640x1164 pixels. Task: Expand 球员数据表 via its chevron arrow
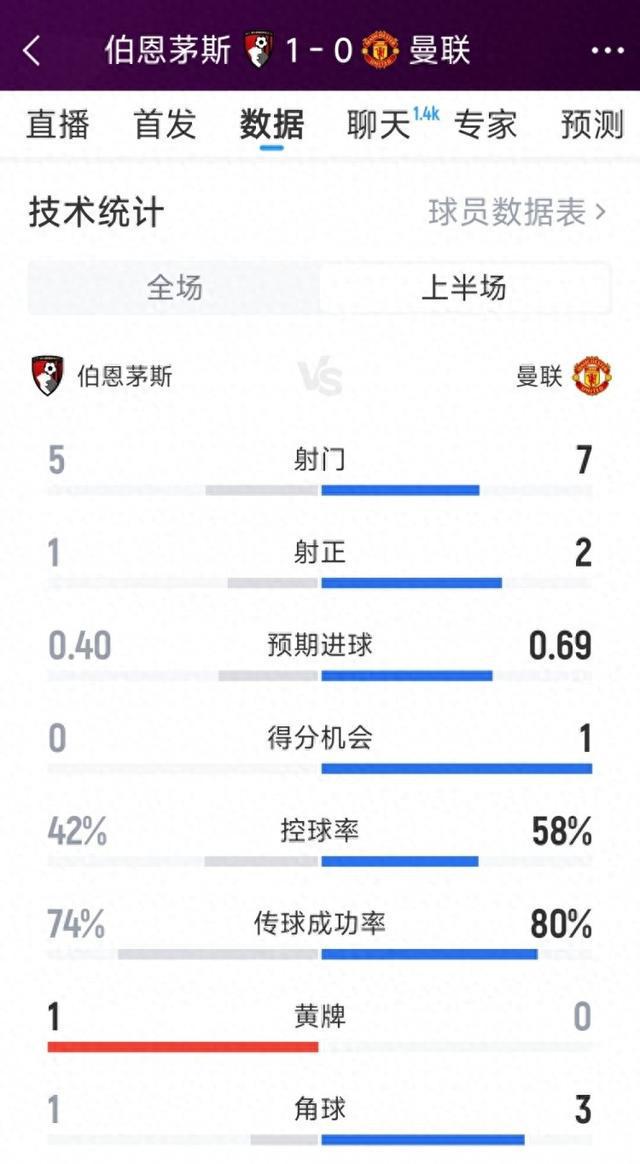(x=600, y=212)
